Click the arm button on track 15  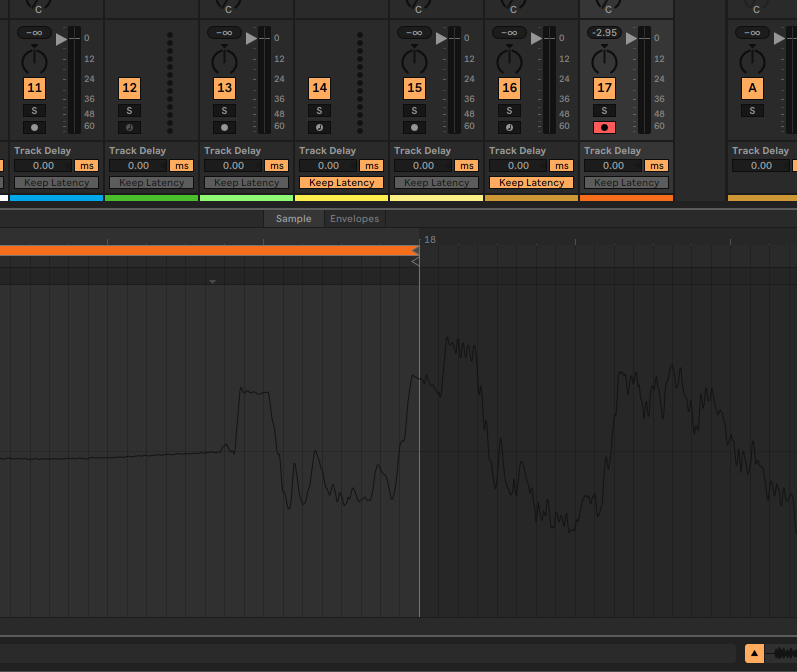(414, 127)
